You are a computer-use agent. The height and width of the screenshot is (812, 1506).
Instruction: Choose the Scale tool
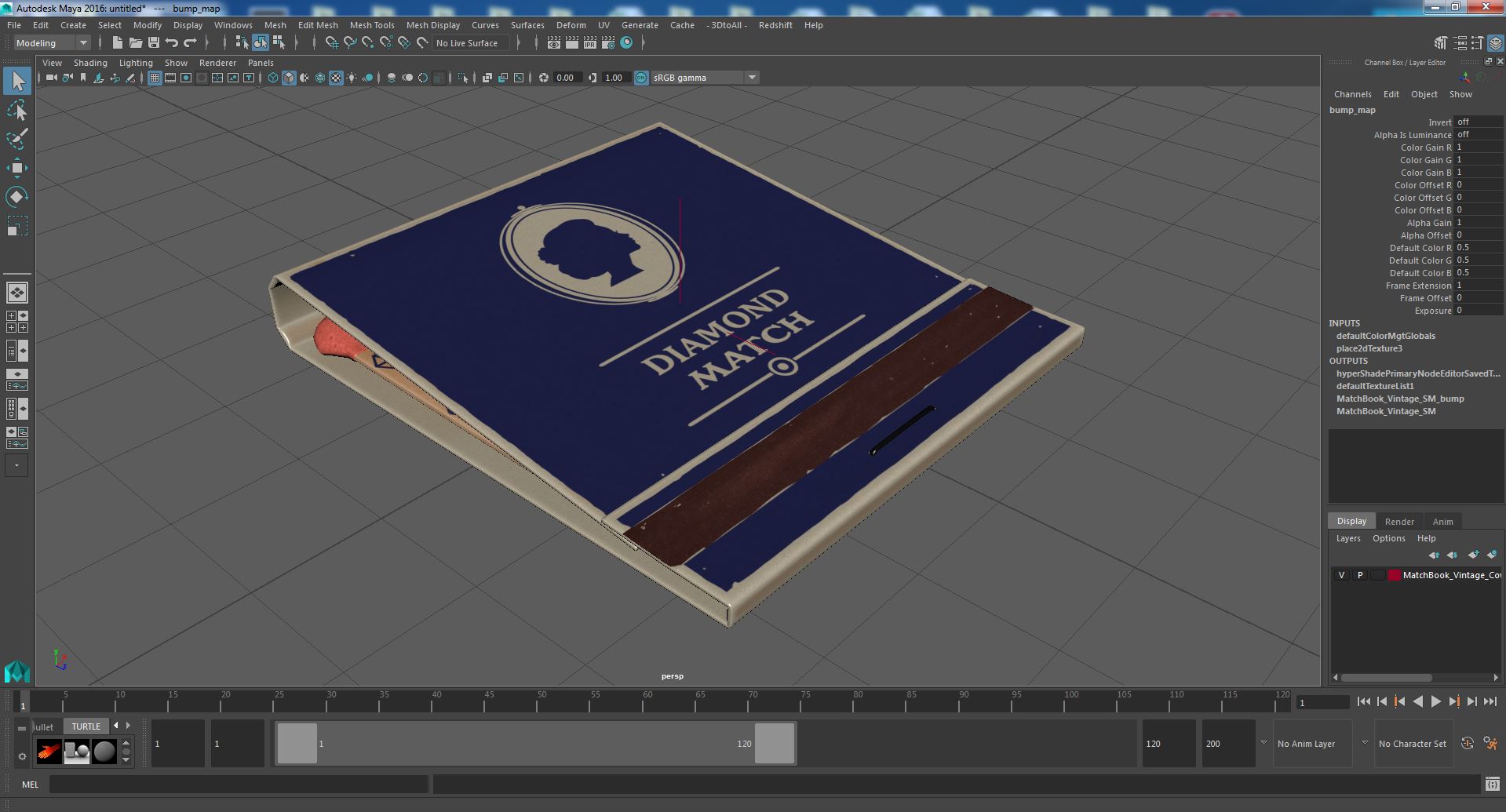pos(17,226)
